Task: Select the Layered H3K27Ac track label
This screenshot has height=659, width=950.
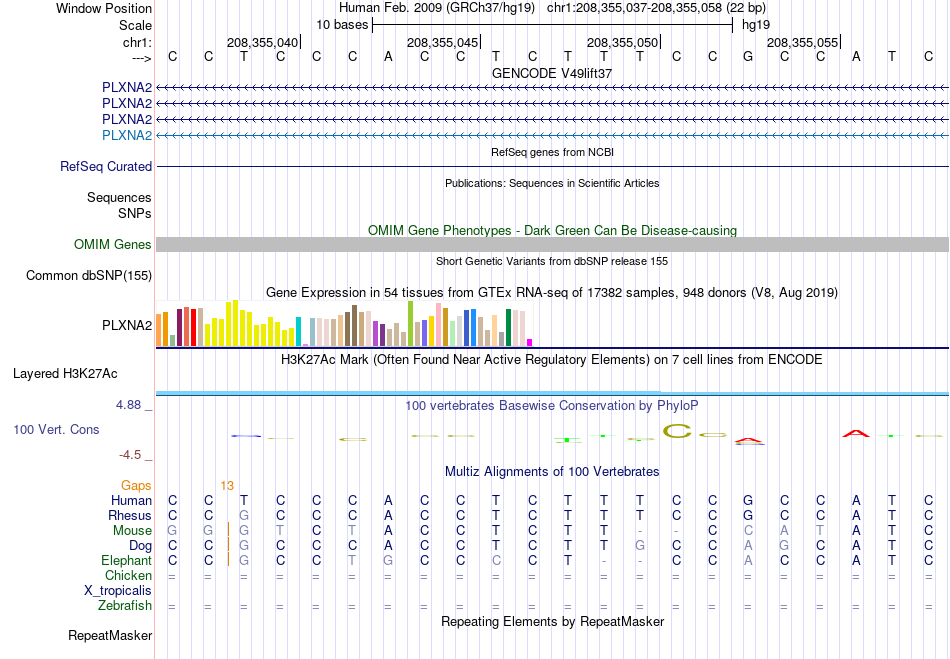Action: pyautogui.click(x=65, y=374)
